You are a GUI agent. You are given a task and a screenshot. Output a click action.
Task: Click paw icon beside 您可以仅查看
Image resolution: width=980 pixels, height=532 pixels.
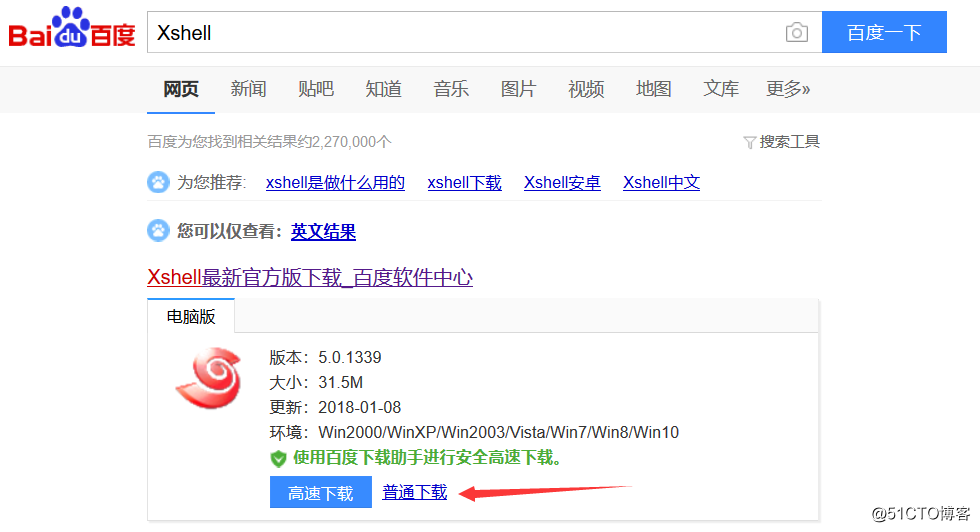[x=158, y=231]
